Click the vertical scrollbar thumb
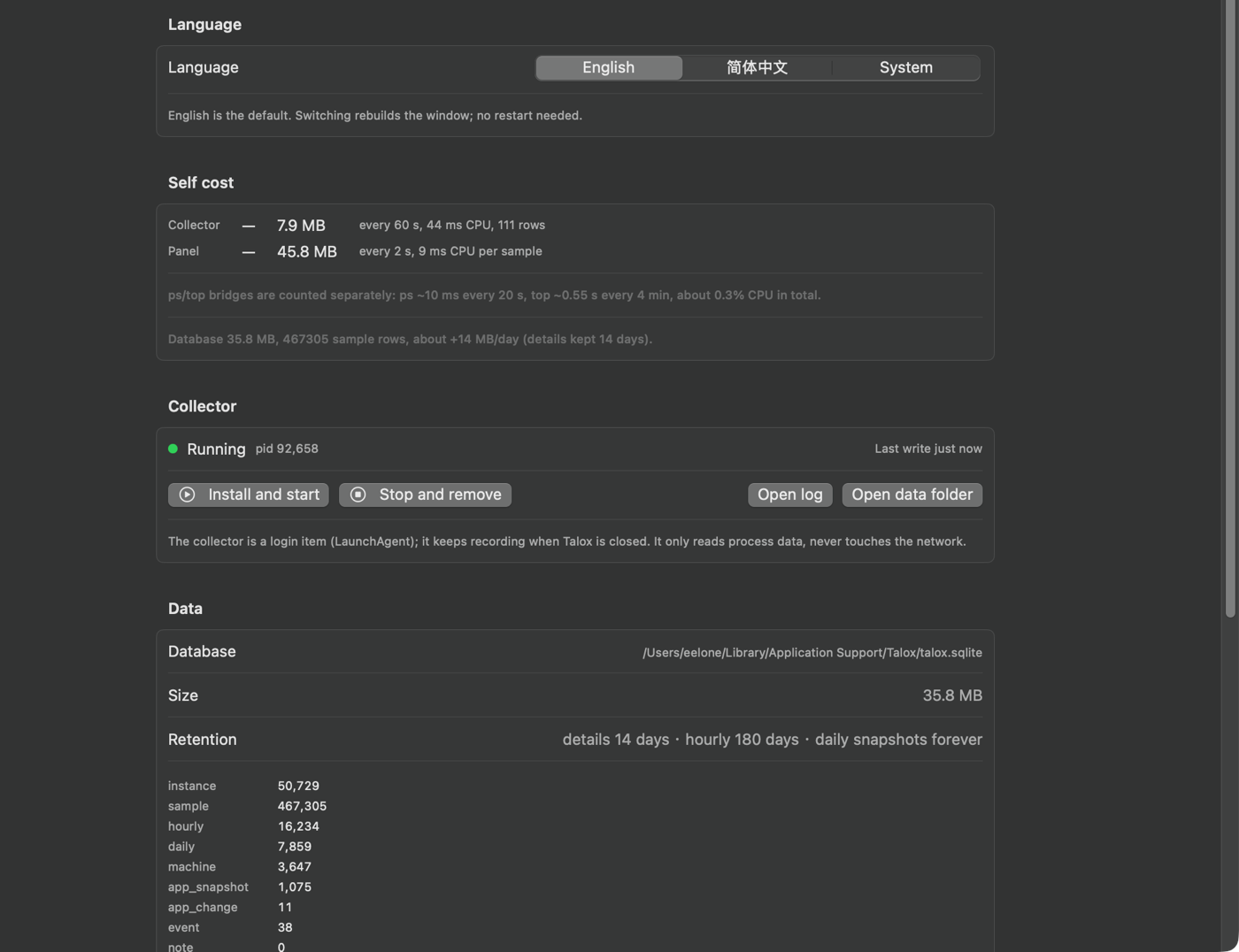Screen dimensions: 1239x952 click(x=1230, y=310)
